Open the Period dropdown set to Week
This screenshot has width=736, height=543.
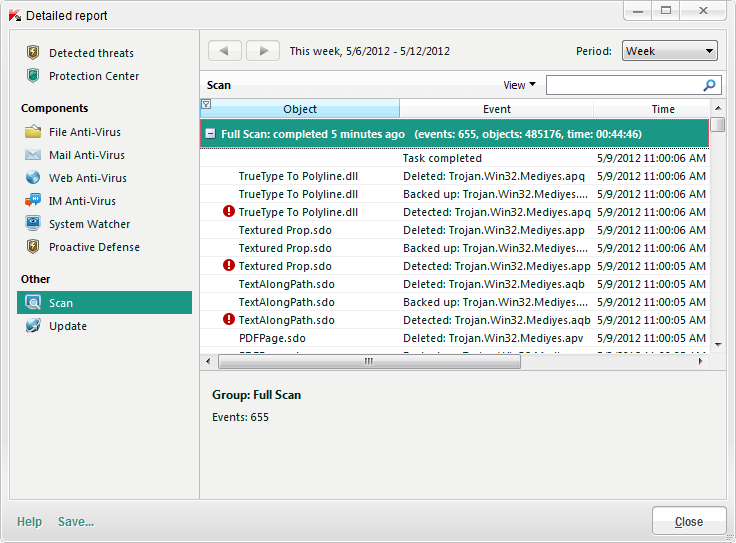[x=669, y=51]
